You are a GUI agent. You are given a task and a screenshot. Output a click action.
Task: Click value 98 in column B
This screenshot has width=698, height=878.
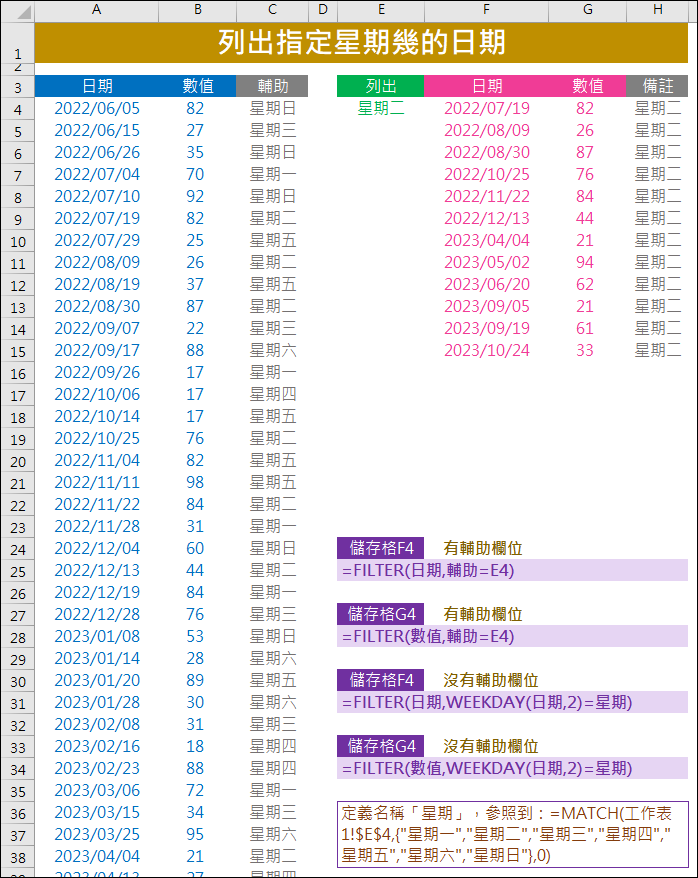tap(195, 482)
